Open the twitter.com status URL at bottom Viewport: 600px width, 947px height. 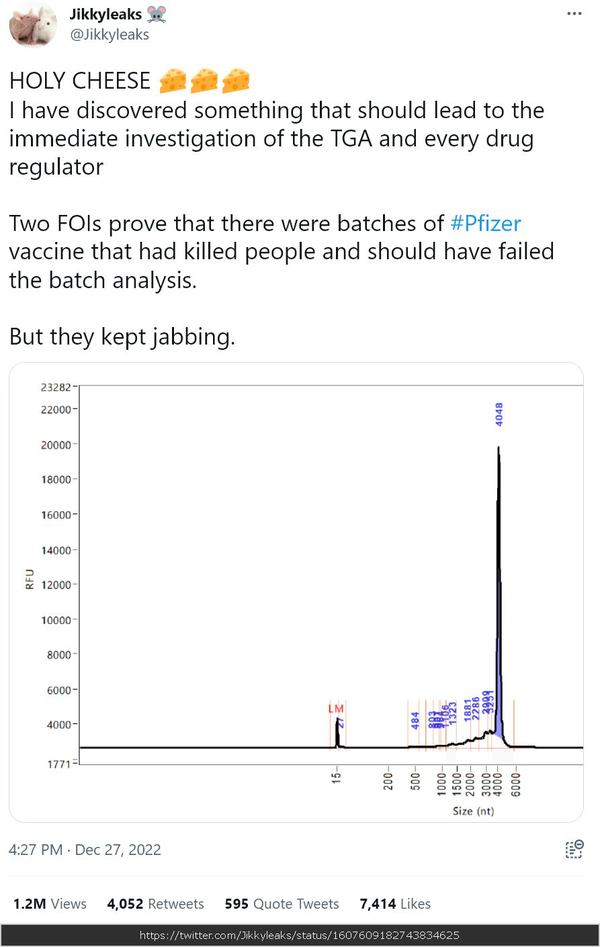tap(299, 936)
